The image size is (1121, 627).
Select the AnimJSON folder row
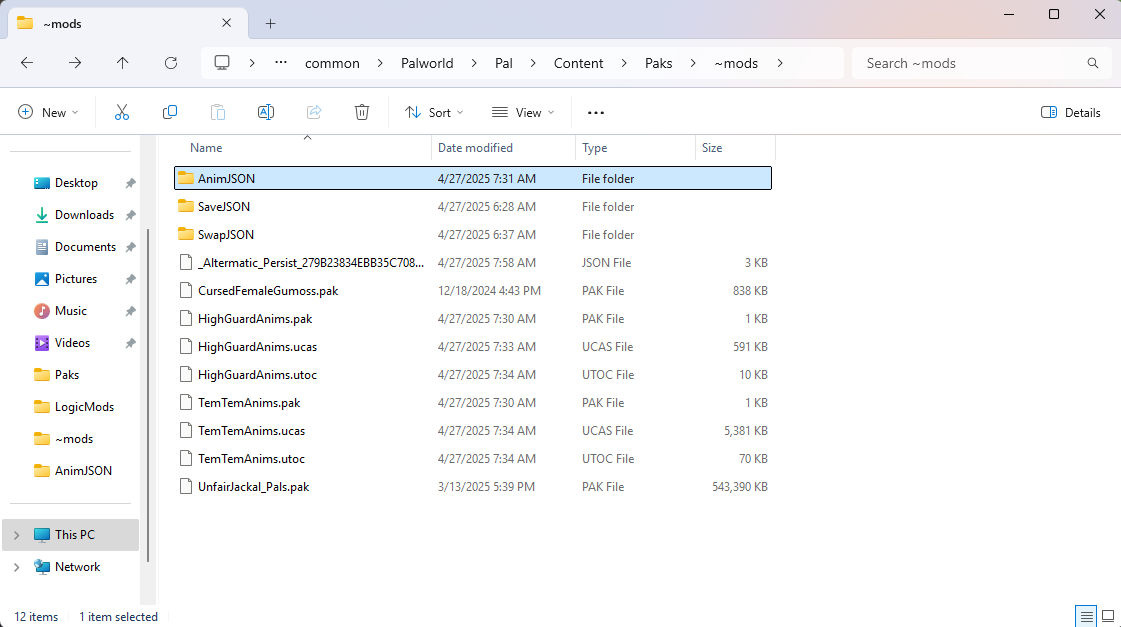tap(473, 178)
